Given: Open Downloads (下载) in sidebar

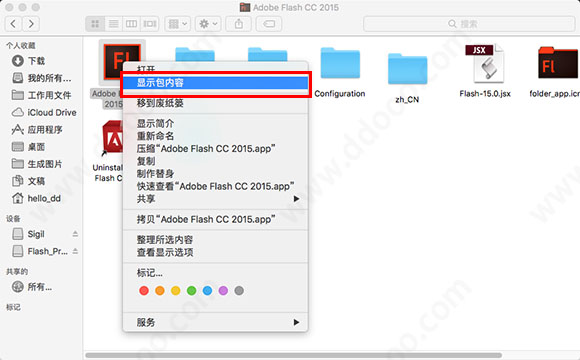Looking at the screenshot, I should coord(28,61).
